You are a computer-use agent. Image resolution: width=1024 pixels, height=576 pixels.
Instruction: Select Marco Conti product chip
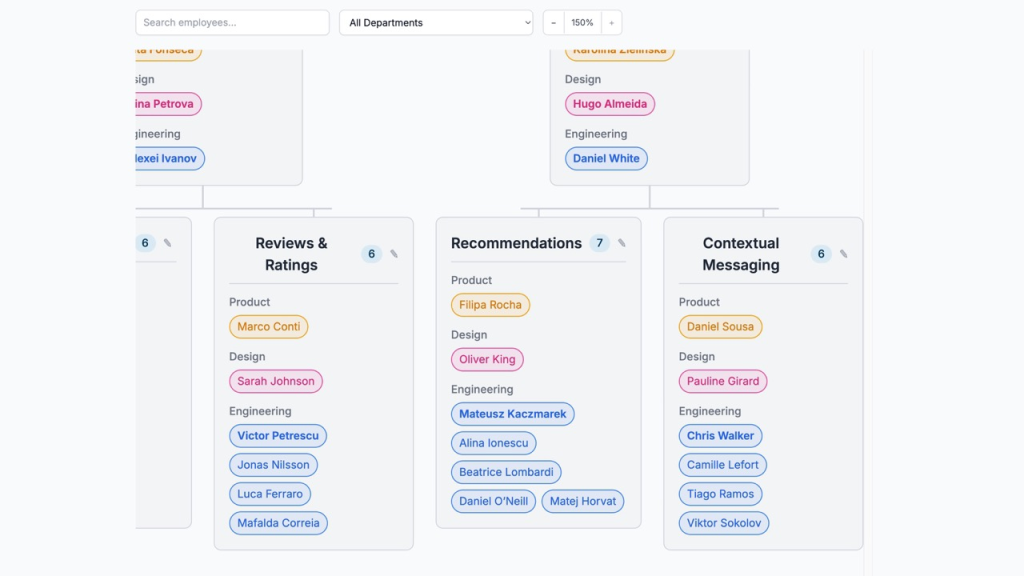point(268,327)
